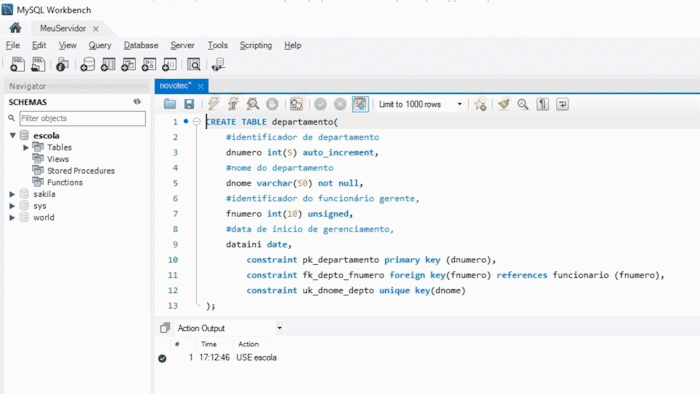Viewport: 700px width, 394px height.
Task: Create new schema icon in main toolbar
Action: tap(87, 65)
